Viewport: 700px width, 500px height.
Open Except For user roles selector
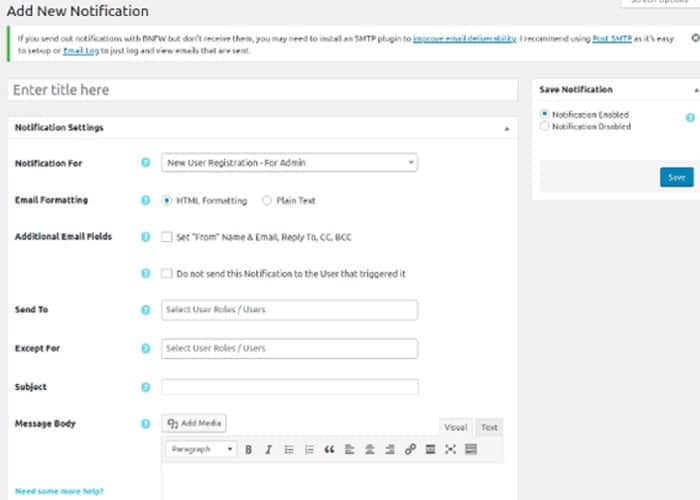(289, 348)
